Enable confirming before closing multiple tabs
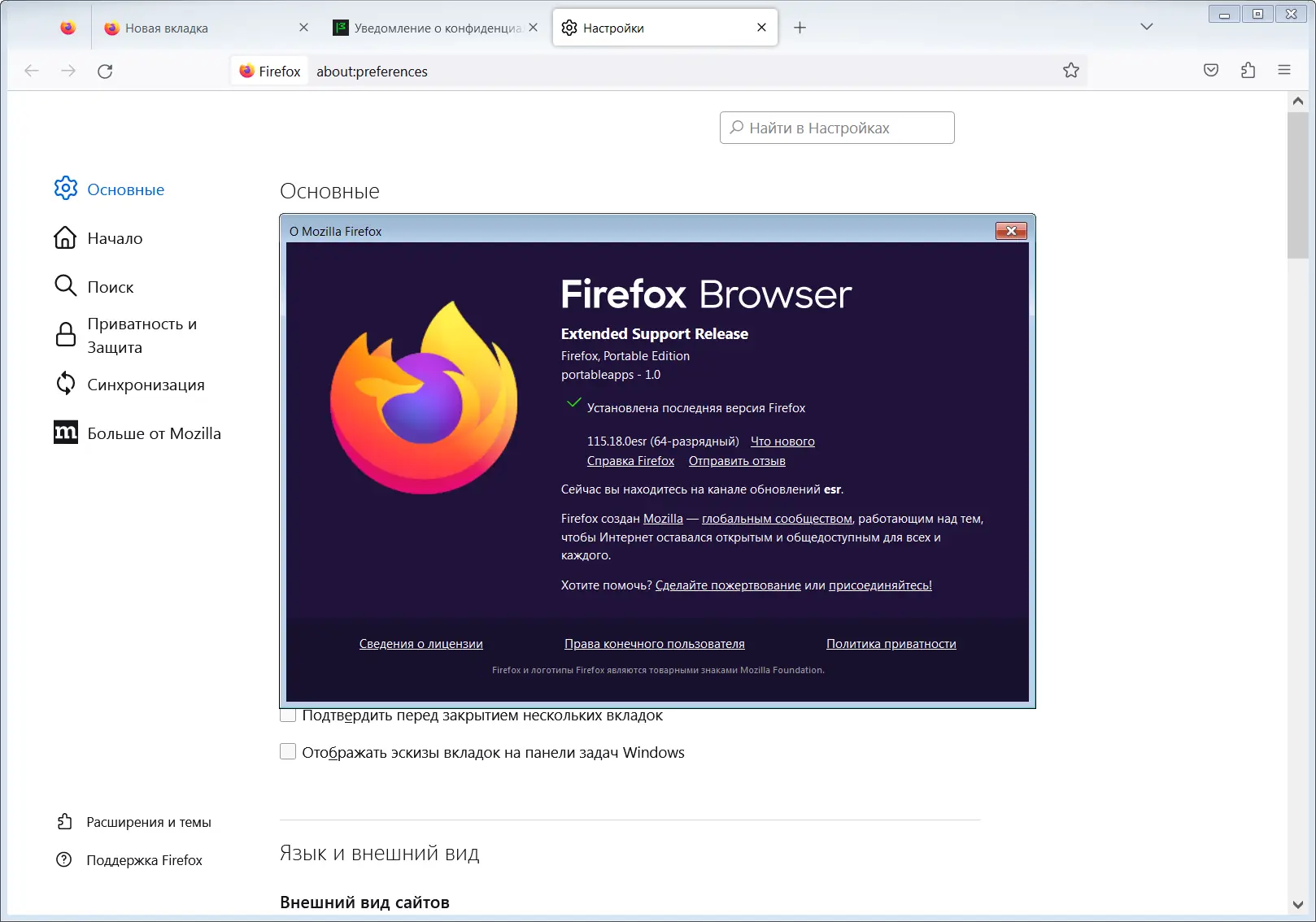The image size is (1316, 922). (x=288, y=715)
